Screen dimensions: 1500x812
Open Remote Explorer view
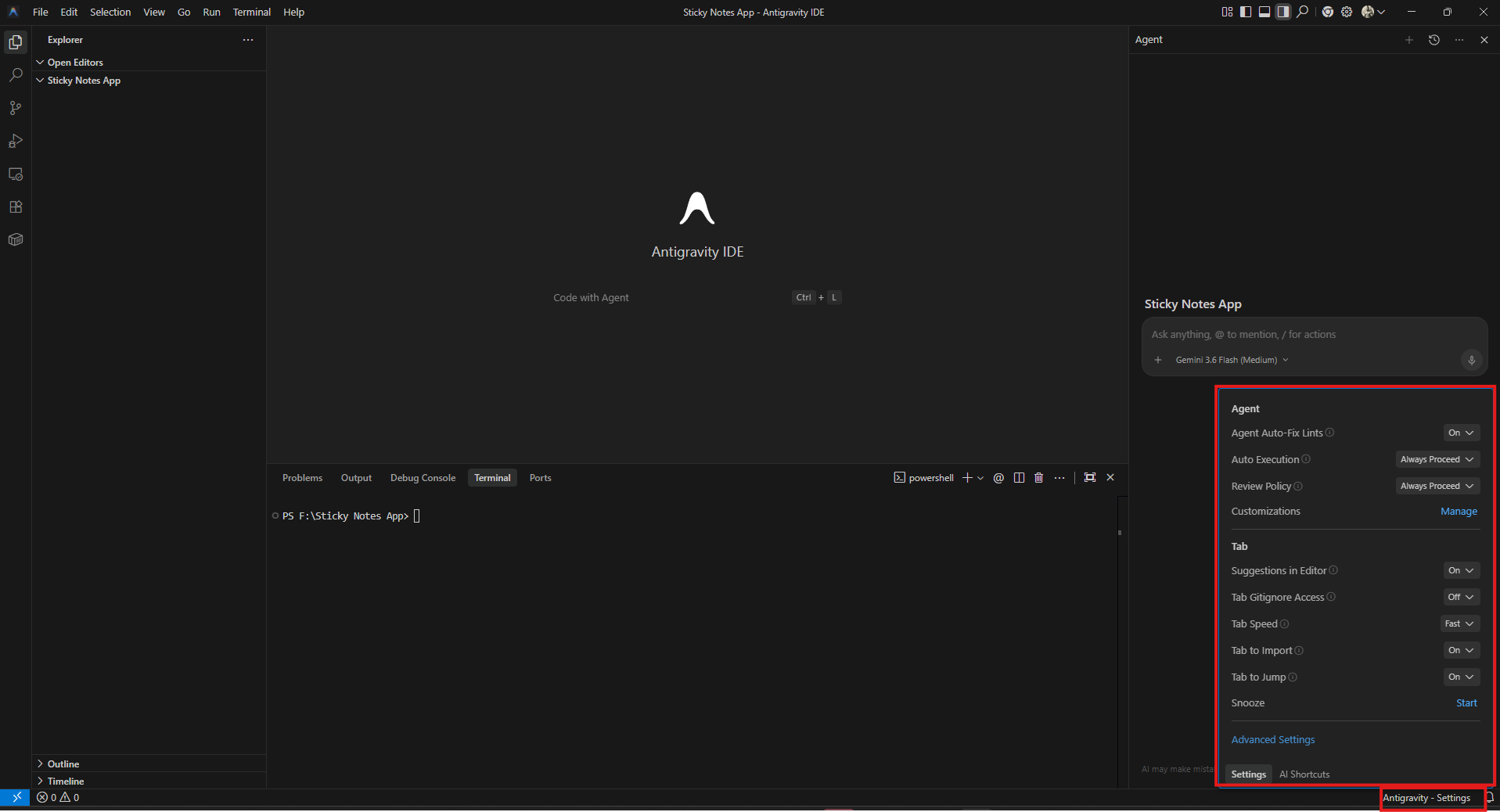click(16, 174)
